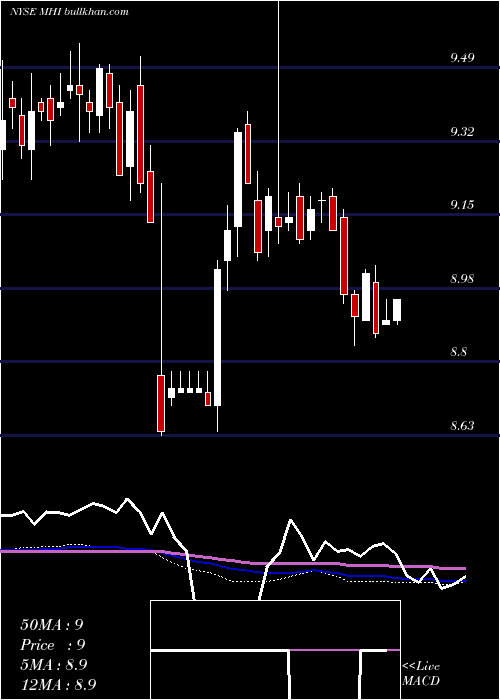Click the NYSE MHI bullkhan.com title text
Screen dimensions: 500x700
tap(69, 12)
